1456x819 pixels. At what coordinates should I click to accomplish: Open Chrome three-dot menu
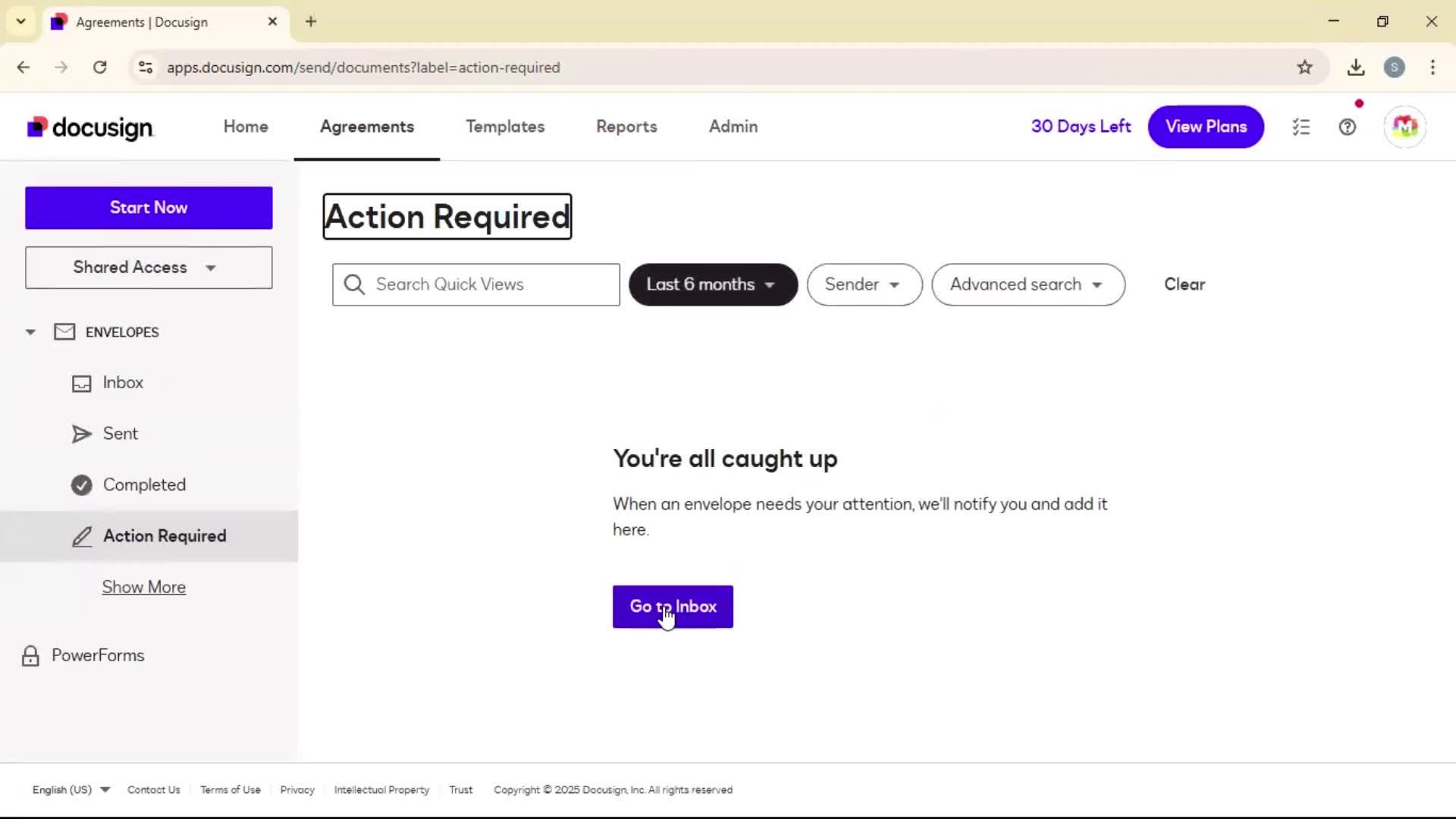pyautogui.click(x=1432, y=67)
